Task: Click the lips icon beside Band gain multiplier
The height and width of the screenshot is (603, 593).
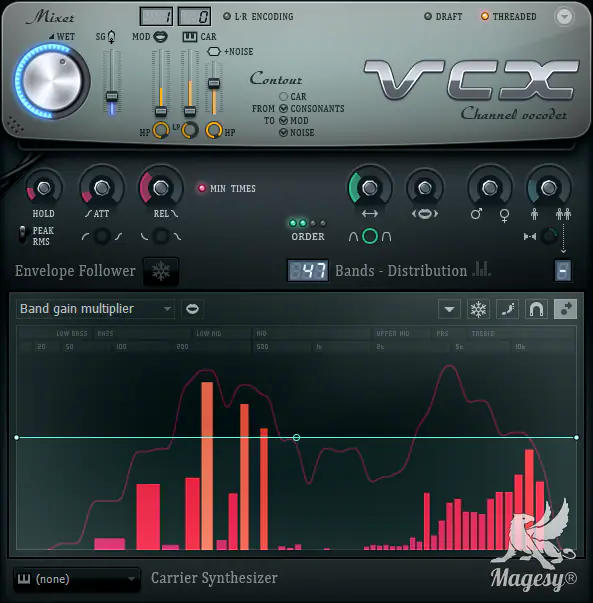Action: click(192, 309)
